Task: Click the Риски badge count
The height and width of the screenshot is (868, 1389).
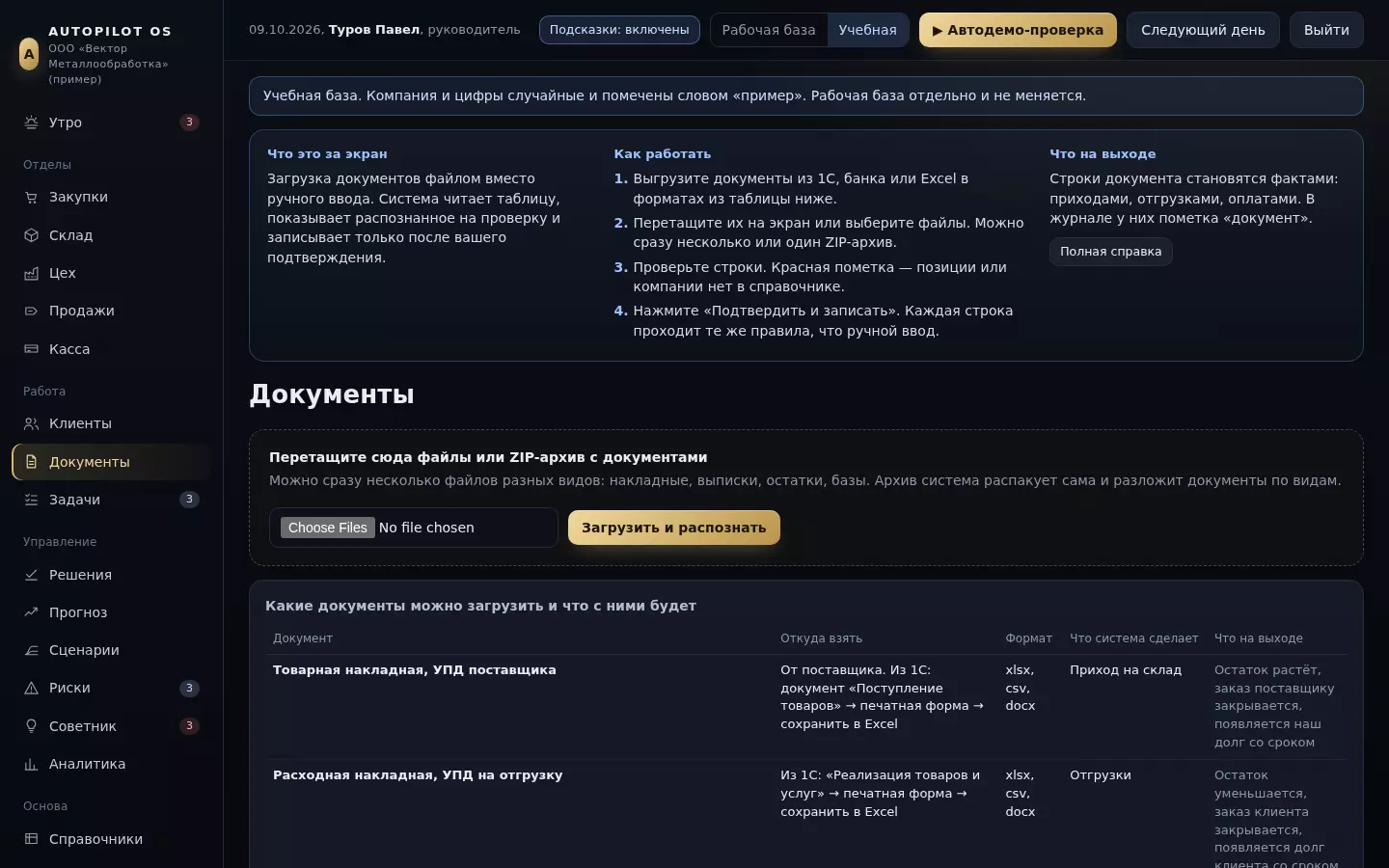Action: 189,688
